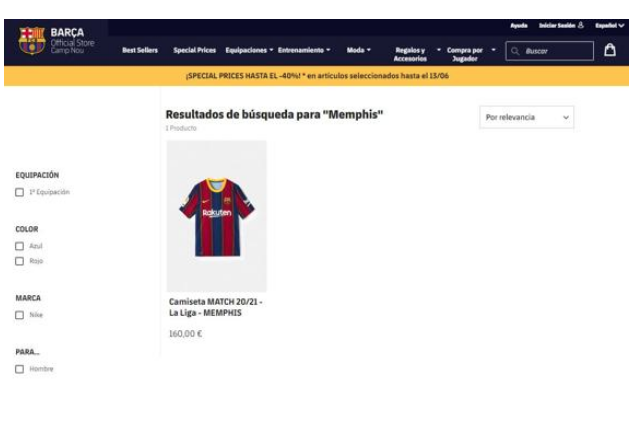
Task: Open the Por relevancia sort dropdown
Action: coord(526,117)
